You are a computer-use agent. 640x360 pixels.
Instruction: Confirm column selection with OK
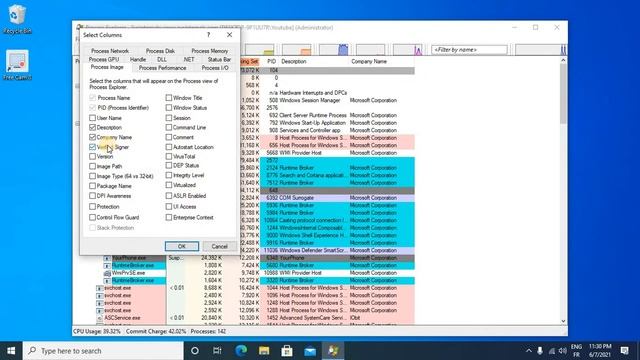182,246
